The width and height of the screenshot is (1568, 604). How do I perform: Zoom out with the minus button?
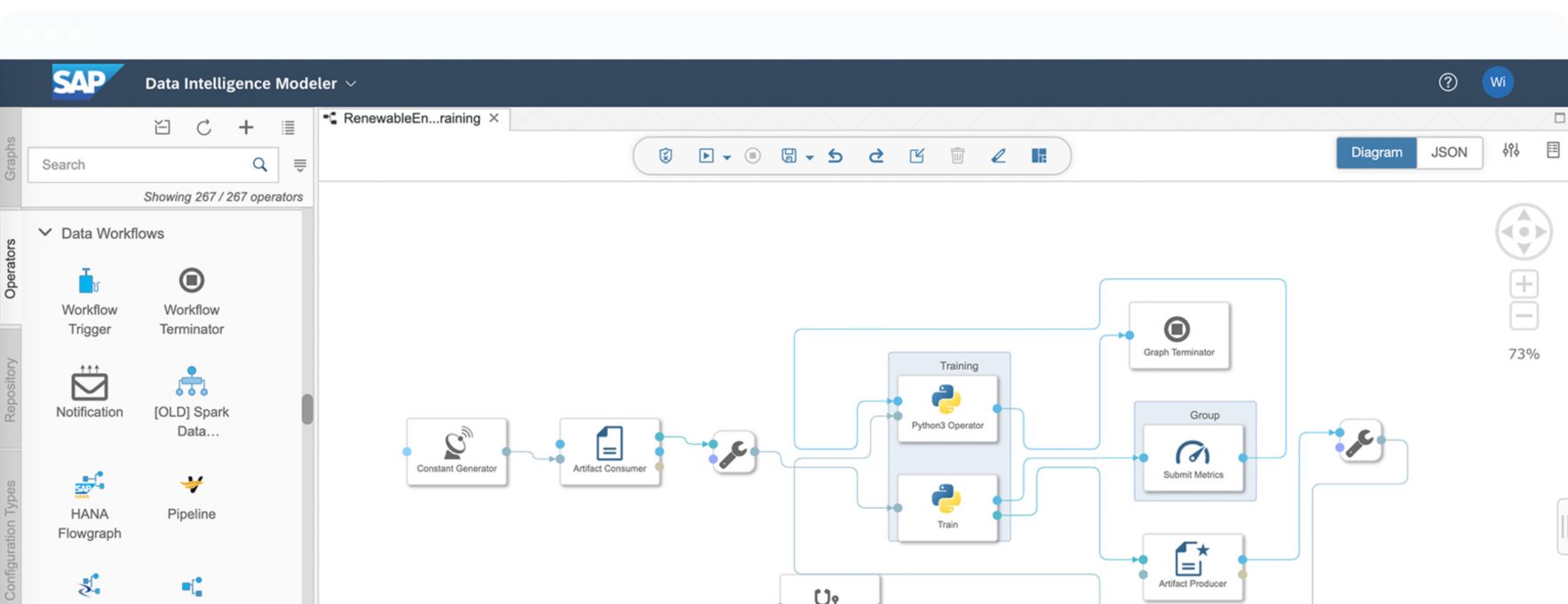point(1524,315)
